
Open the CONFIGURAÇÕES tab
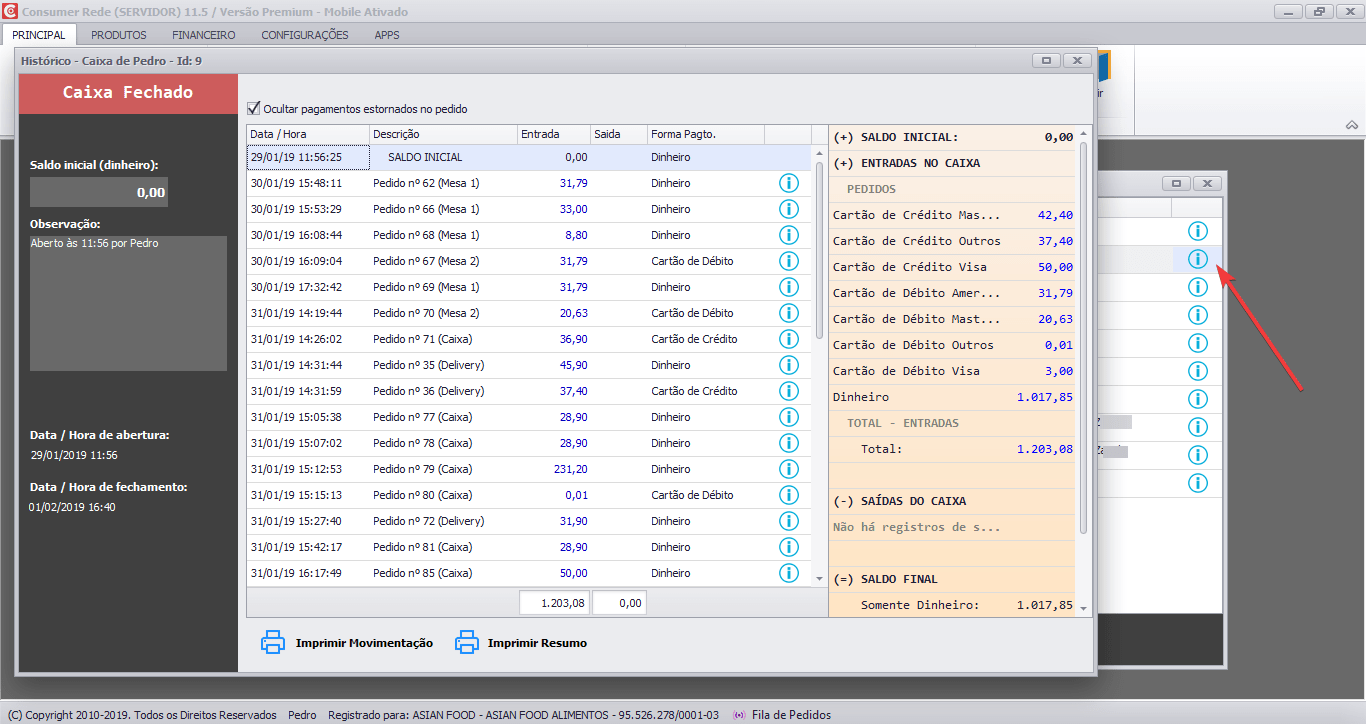[x=305, y=35]
